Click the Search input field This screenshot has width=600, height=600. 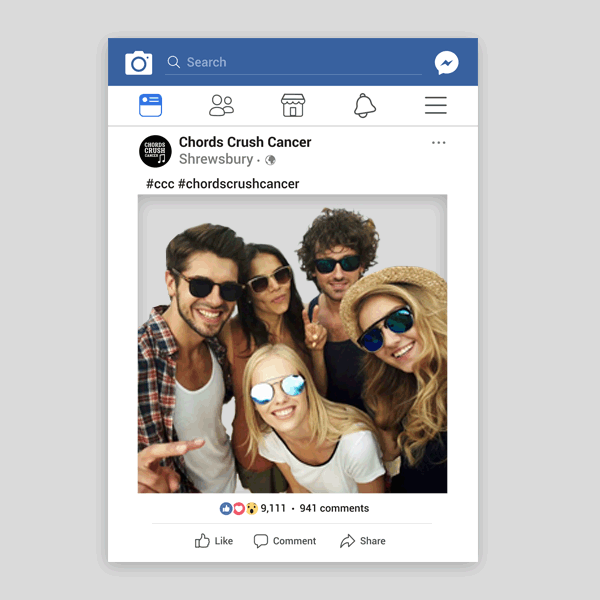click(293, 62)
